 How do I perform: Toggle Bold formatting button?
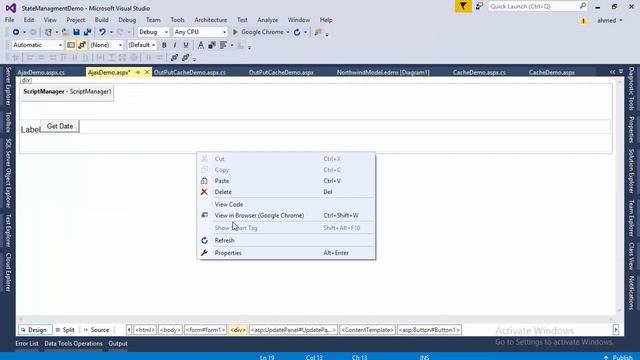[164, 45]
